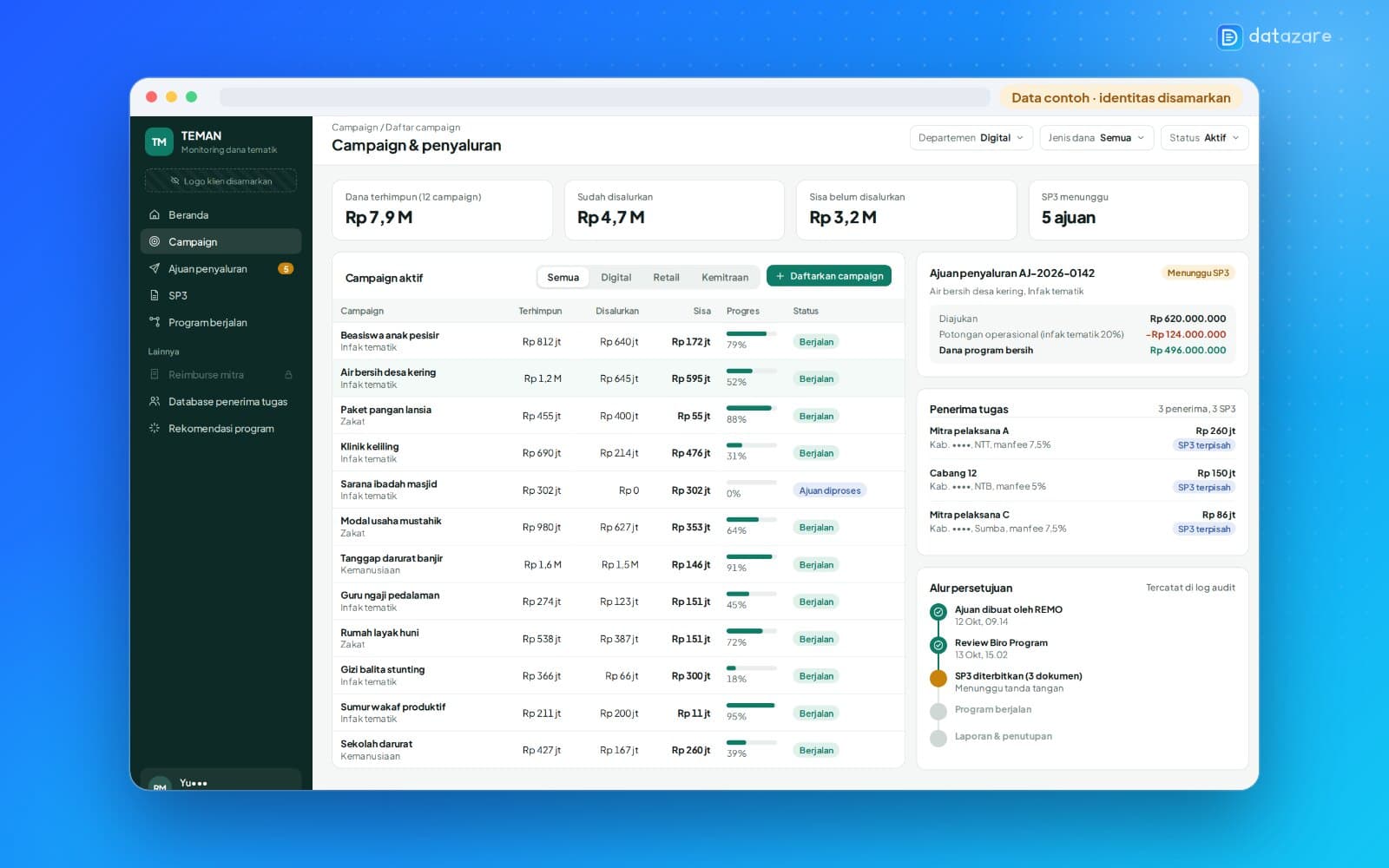This screenshot has width=1389, height=868.
Task: Open Beranda home icon in sidebar
Action: (155, 214)
